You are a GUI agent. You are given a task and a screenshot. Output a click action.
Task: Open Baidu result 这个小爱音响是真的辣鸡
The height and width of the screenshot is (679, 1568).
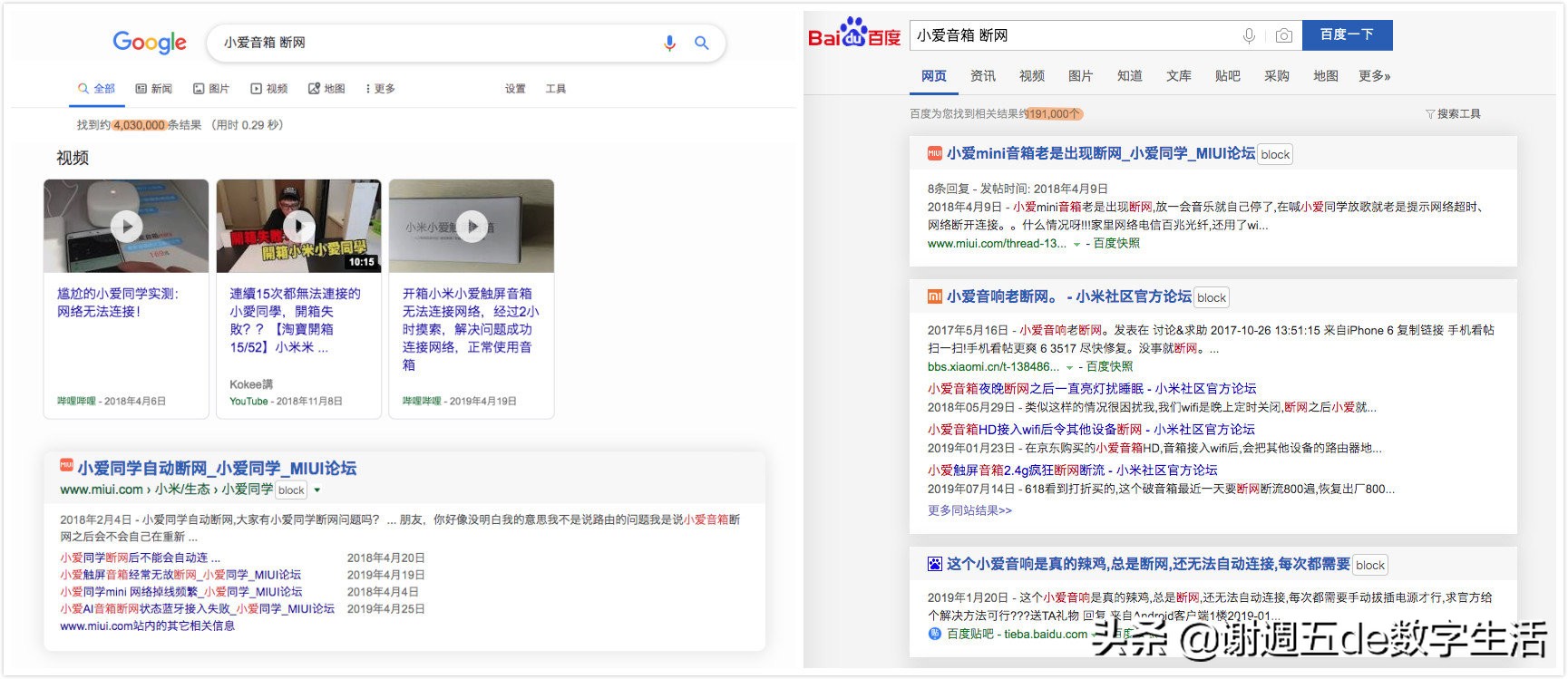pos(1148,565)
